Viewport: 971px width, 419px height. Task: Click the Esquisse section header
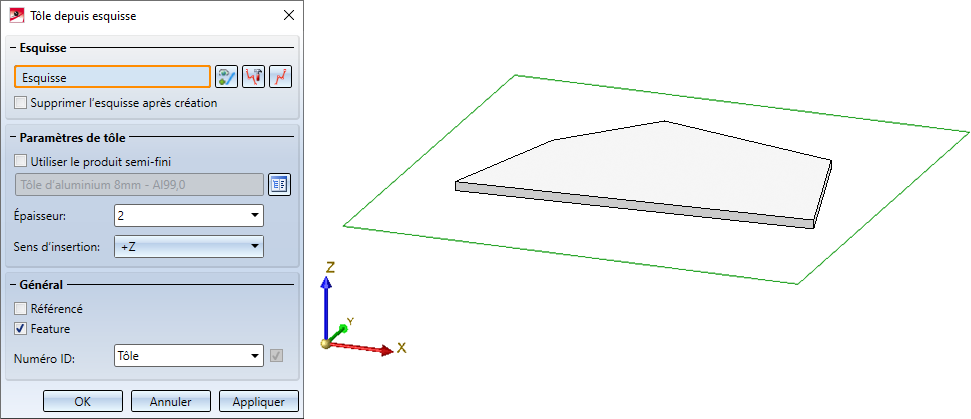coord(43,47)
